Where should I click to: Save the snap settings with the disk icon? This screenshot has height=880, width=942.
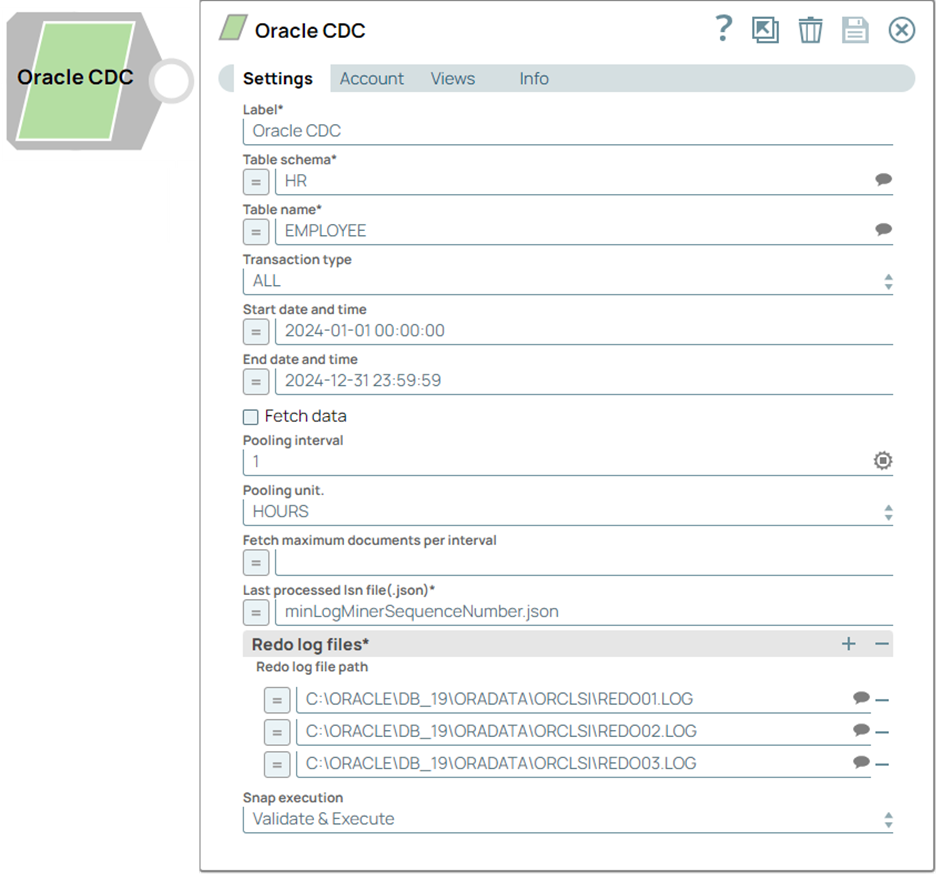coord(855,30)
